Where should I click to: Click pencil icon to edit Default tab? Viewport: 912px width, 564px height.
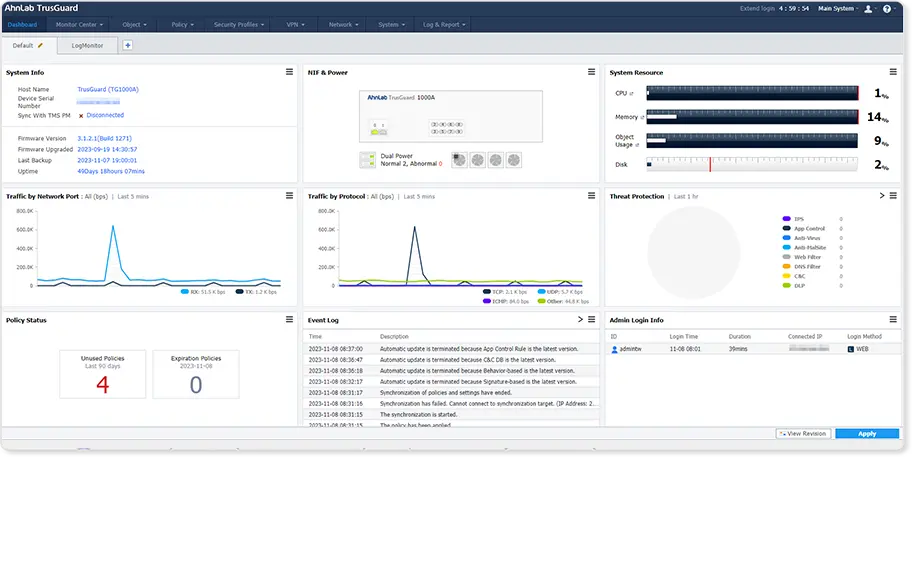point(40,45)
